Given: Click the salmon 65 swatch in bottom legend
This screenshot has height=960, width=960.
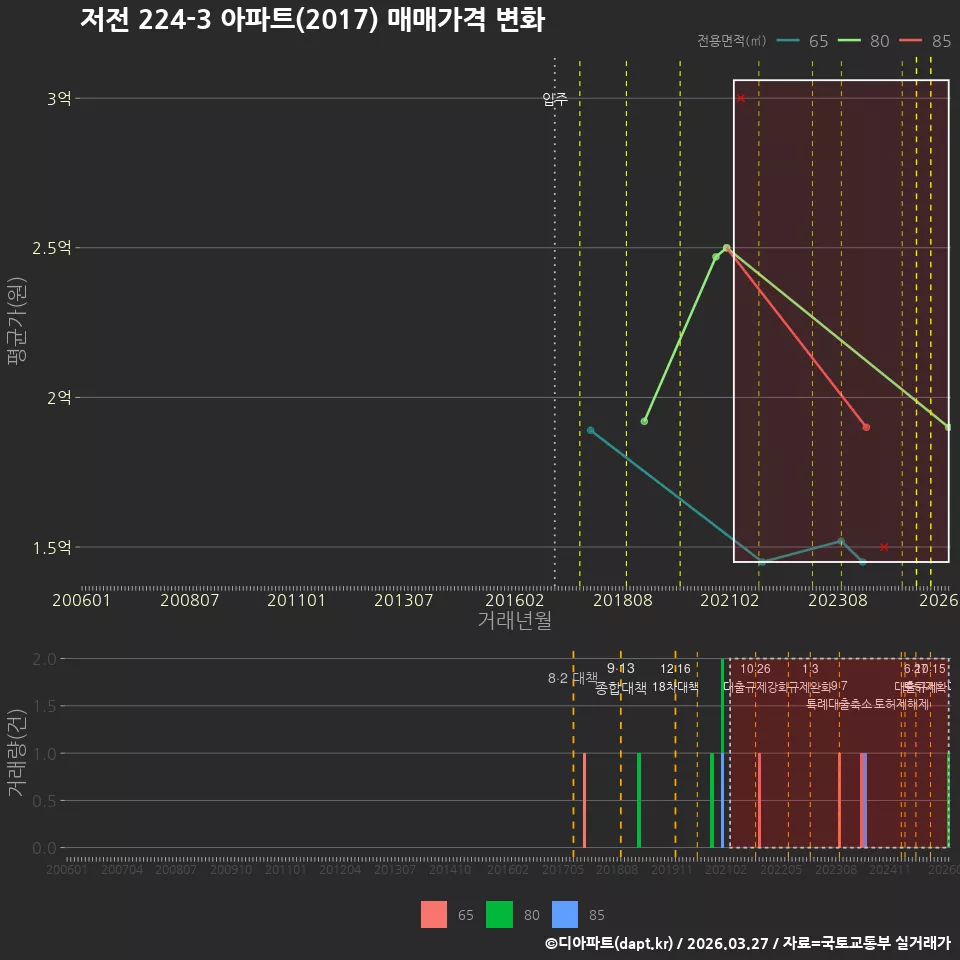Looking at the screenshot, I should 433,914.
